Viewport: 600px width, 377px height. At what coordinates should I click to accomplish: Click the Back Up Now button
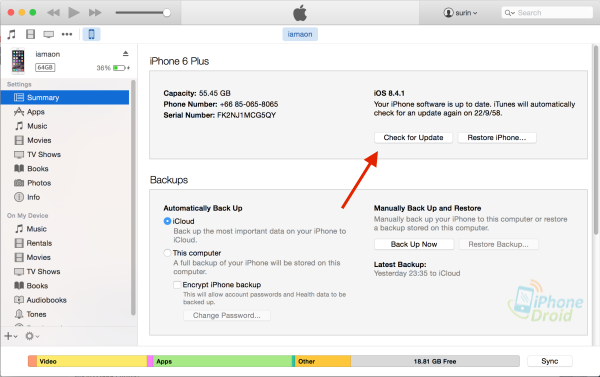click(x=414, y=244)
